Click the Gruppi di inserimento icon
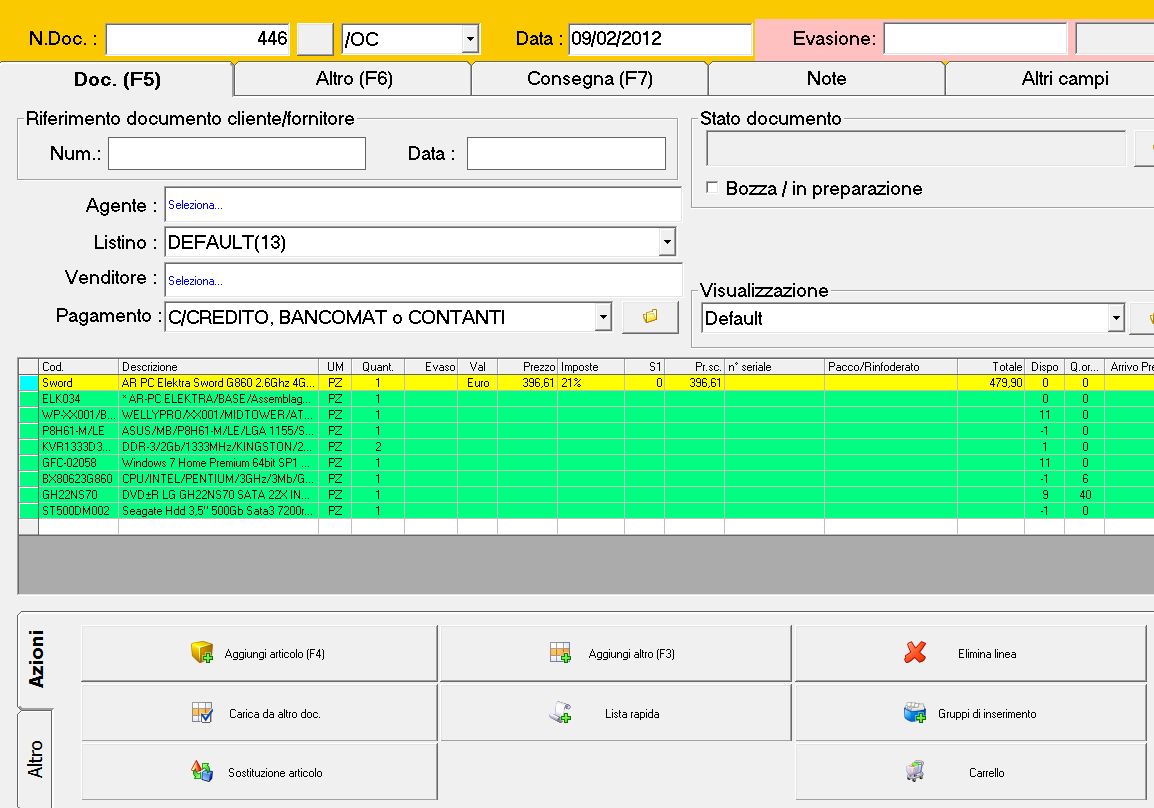This screenshot has width=1154, height=808. coord(914,713)
